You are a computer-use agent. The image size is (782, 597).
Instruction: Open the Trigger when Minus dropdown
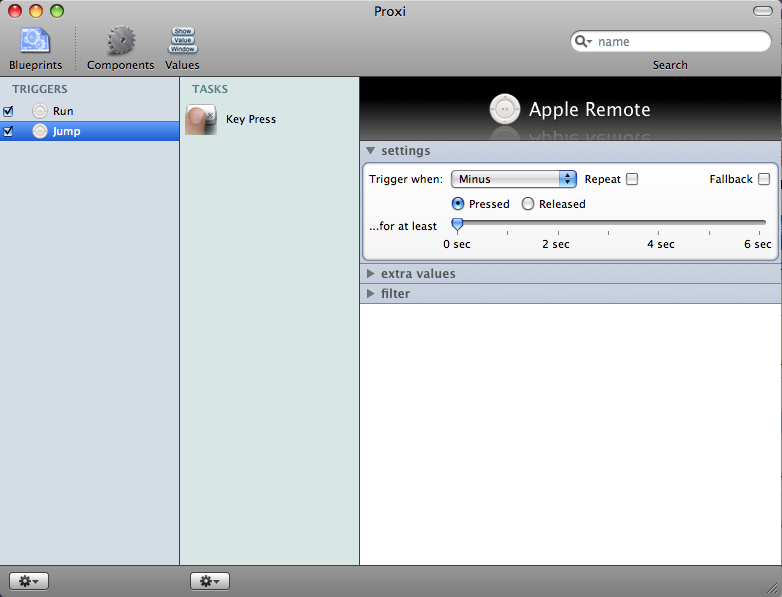514,179
